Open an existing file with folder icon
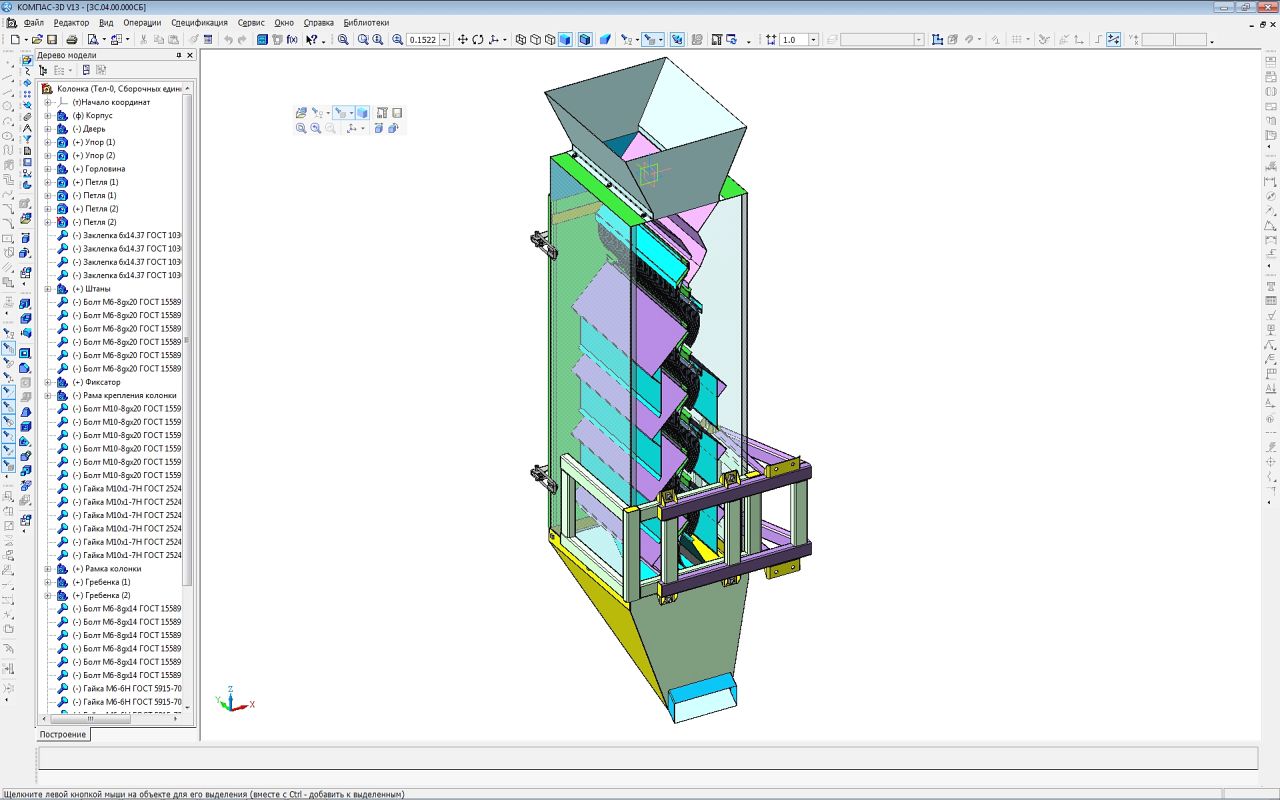1280x800 pixels. pyautogui.click(x=37, y=40)
